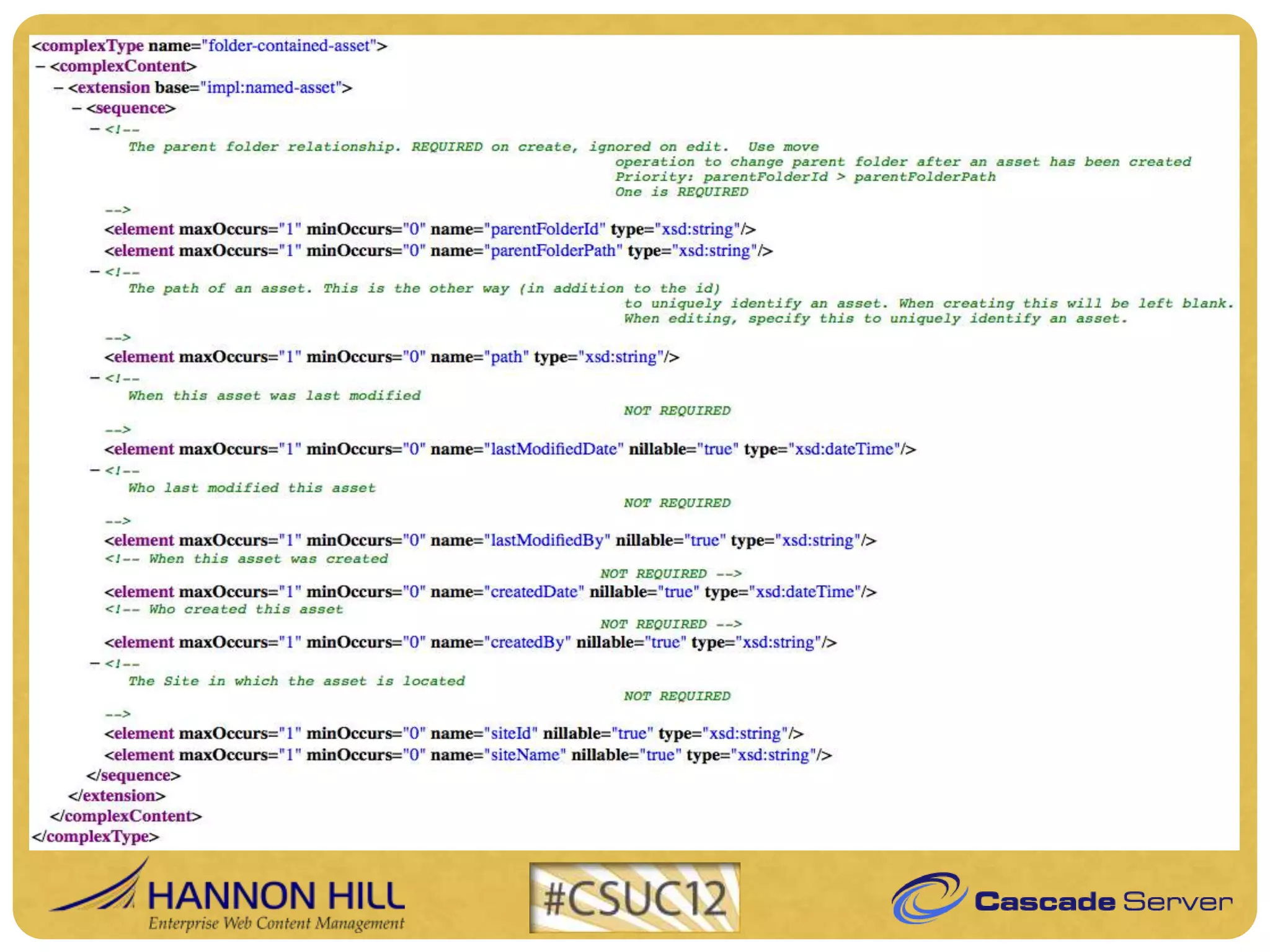The width and height of the screenshot is (1270, 952).
Task: Click the "impl:named-asset" base value
Action: (271, 88)
